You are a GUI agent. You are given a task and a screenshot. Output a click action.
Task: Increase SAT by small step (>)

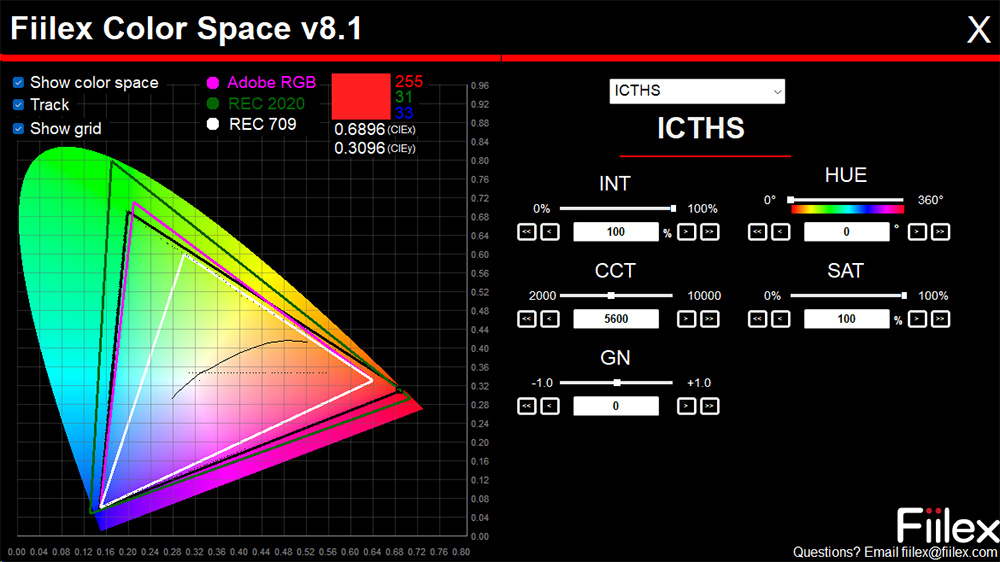(917, 319)
